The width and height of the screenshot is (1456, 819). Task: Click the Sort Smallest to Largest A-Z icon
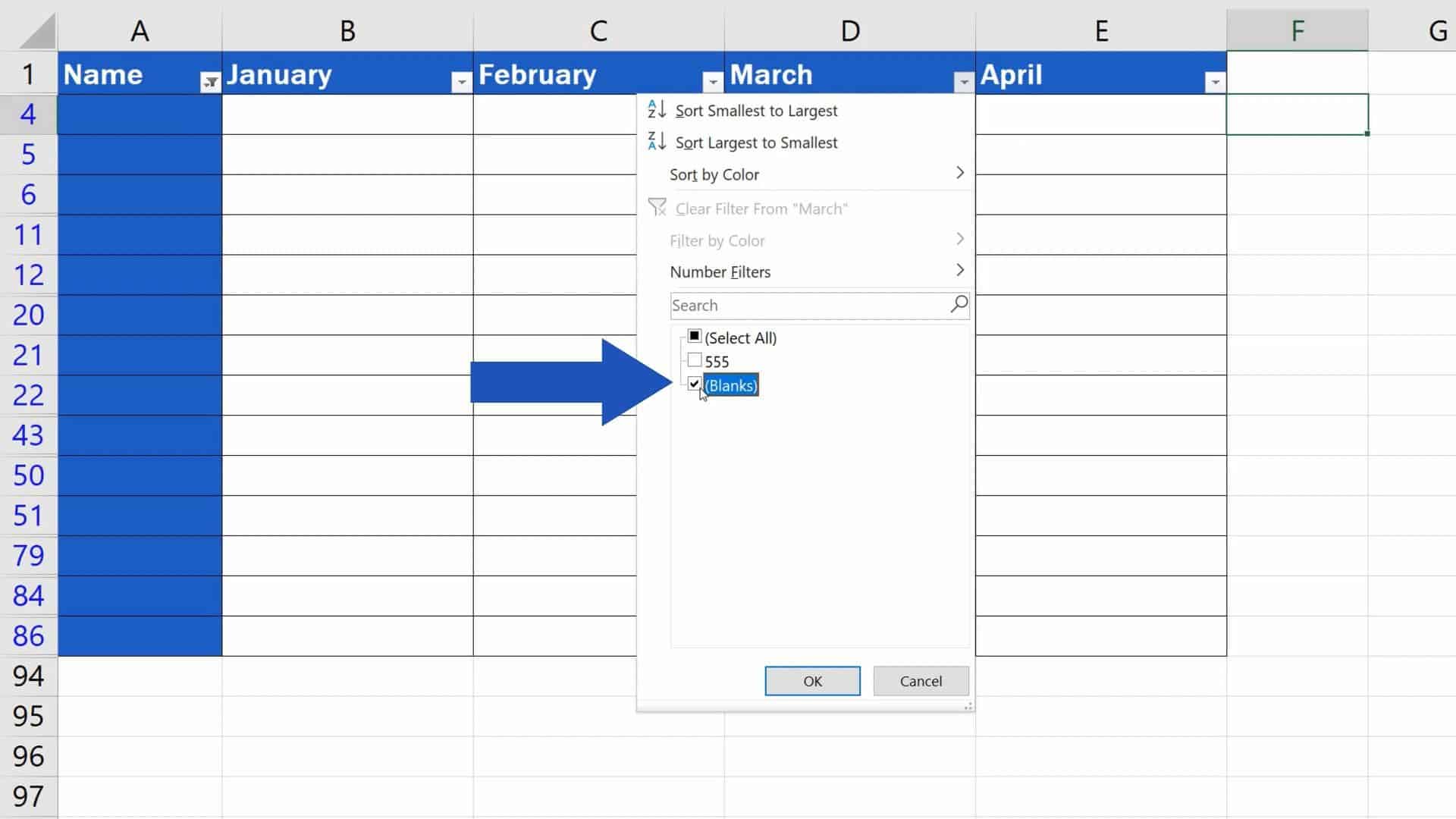(x=656, y=110)
